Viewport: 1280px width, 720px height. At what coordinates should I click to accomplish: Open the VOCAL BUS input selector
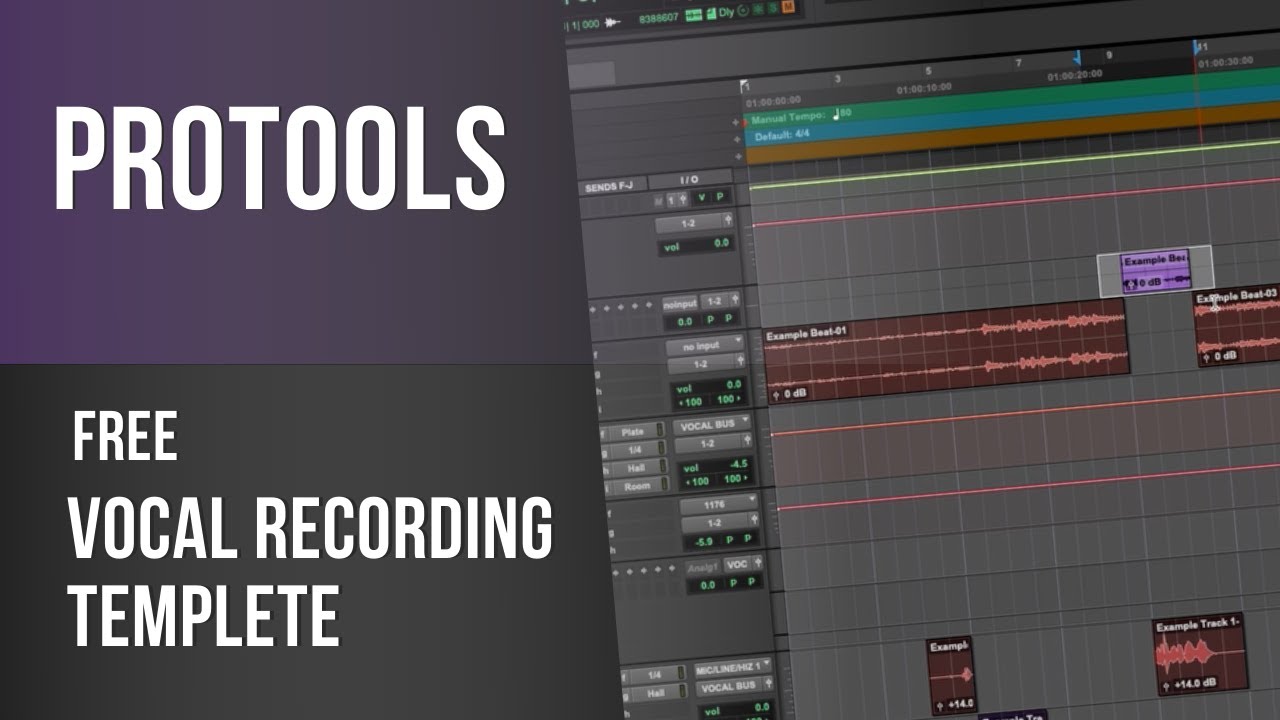712,425
